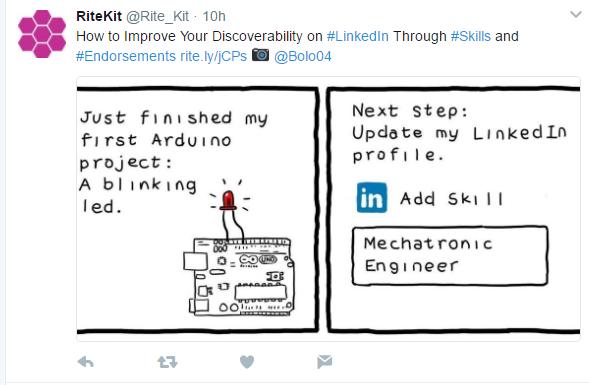
Task: Retweet this RiteKit tweet
Action: coord(167,362)
